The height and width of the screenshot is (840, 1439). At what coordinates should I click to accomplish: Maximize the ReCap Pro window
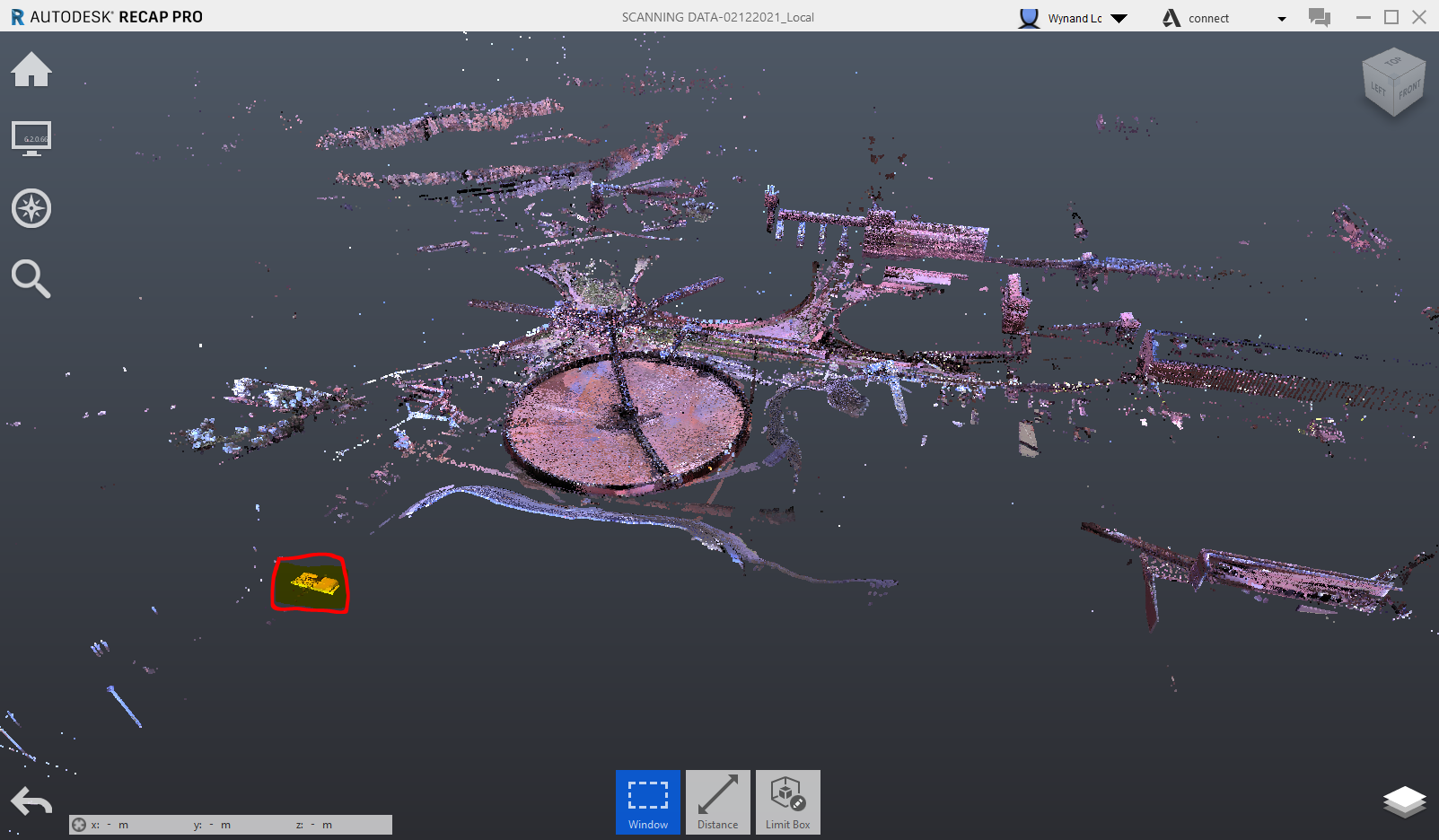pos(1391,17)
